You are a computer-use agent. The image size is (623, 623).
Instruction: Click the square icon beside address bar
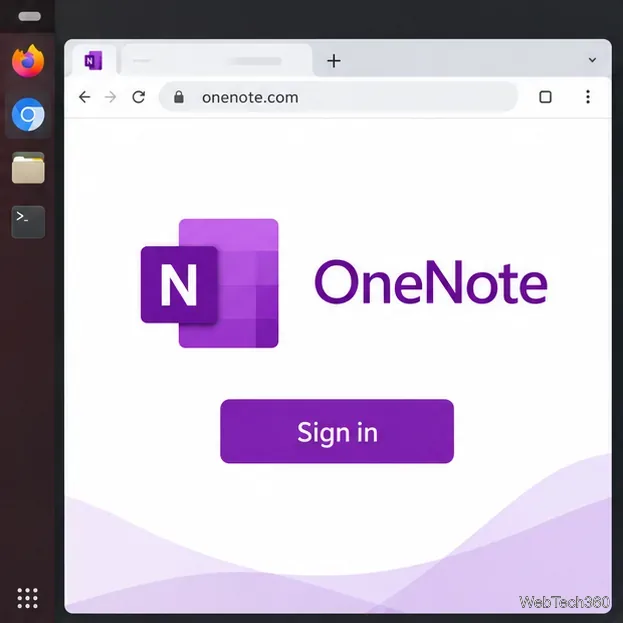pos(545,97)
